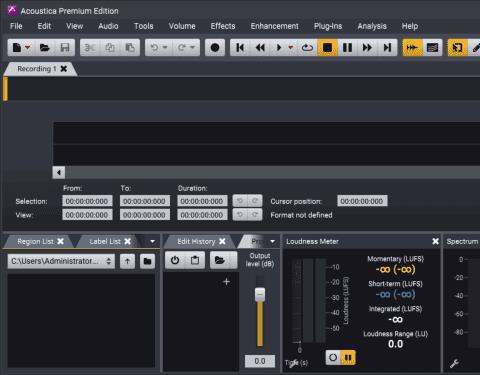Toggle the spectrogram view mode icon
This screenshot has height=375, width=480.
[432, 48]
